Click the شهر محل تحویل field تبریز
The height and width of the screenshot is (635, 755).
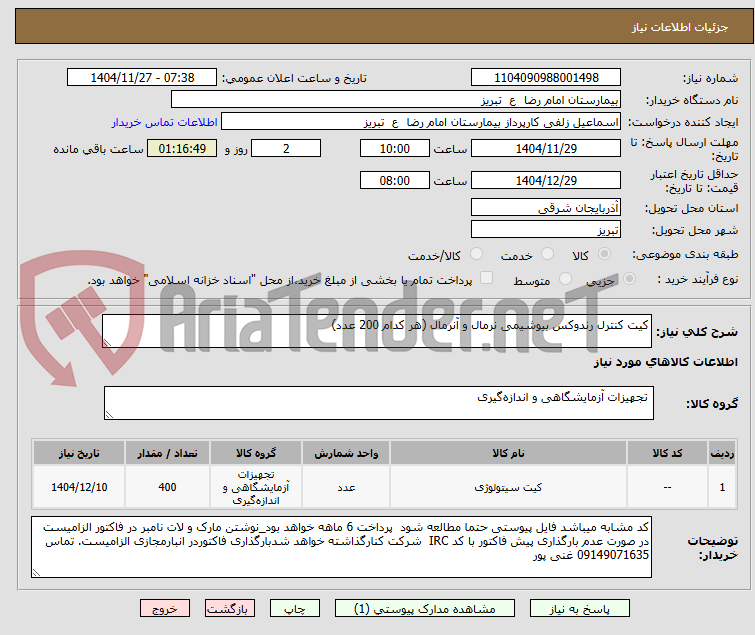(x=546, y=229)
